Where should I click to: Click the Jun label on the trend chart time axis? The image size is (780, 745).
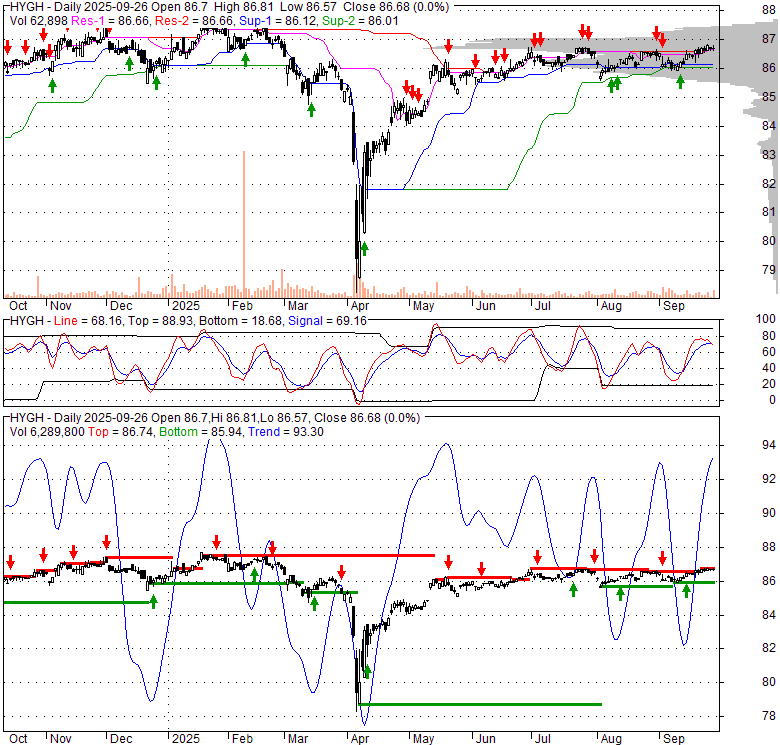[x=486, y=739]
